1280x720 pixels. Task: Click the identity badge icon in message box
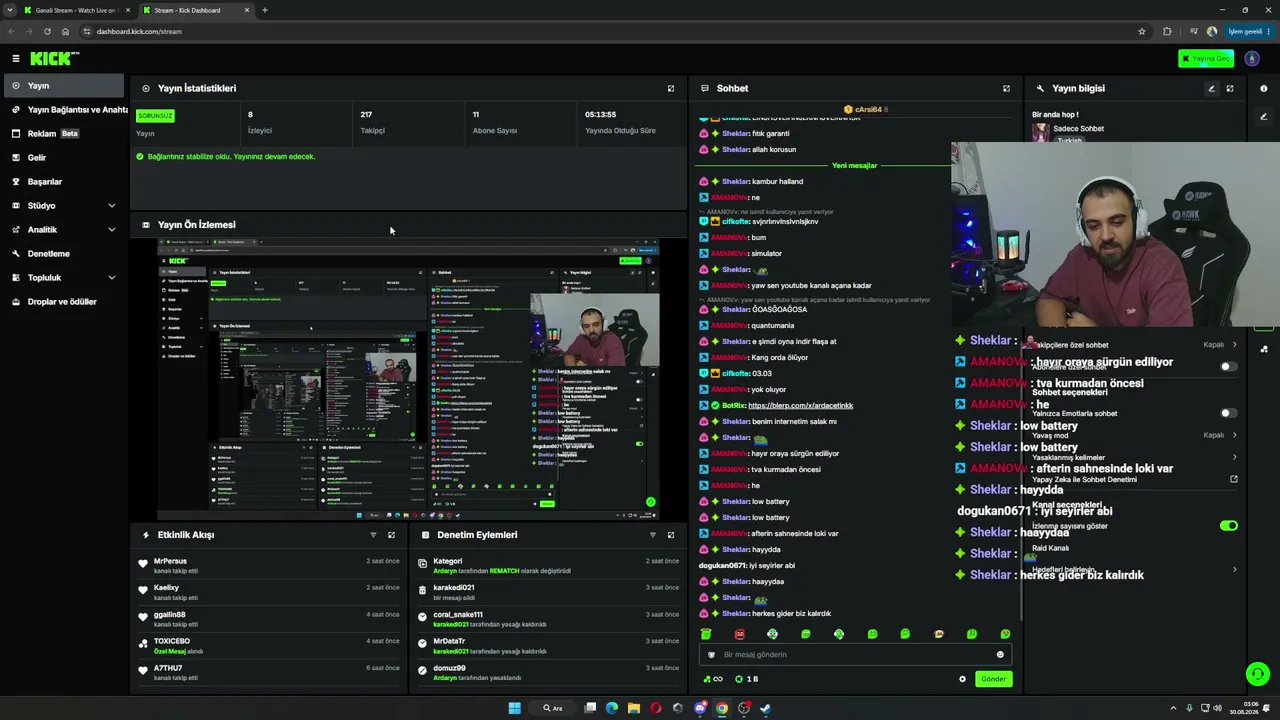[712, 655]
